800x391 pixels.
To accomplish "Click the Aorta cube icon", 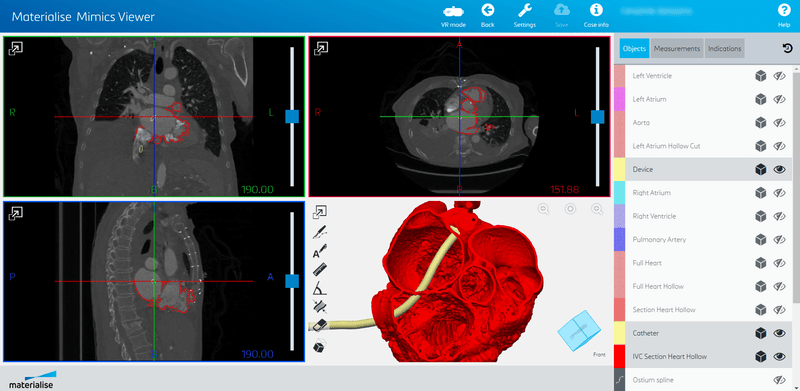I will (x=761, y=123).
